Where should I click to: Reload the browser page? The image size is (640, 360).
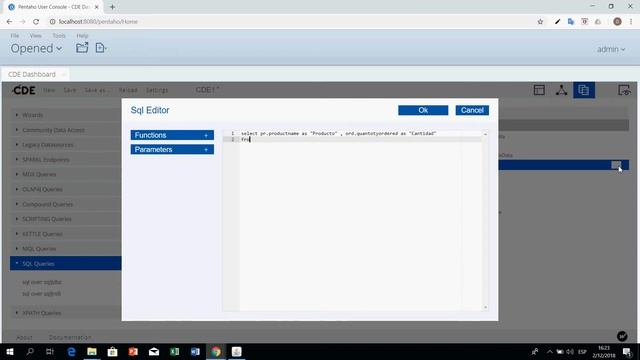36,22
